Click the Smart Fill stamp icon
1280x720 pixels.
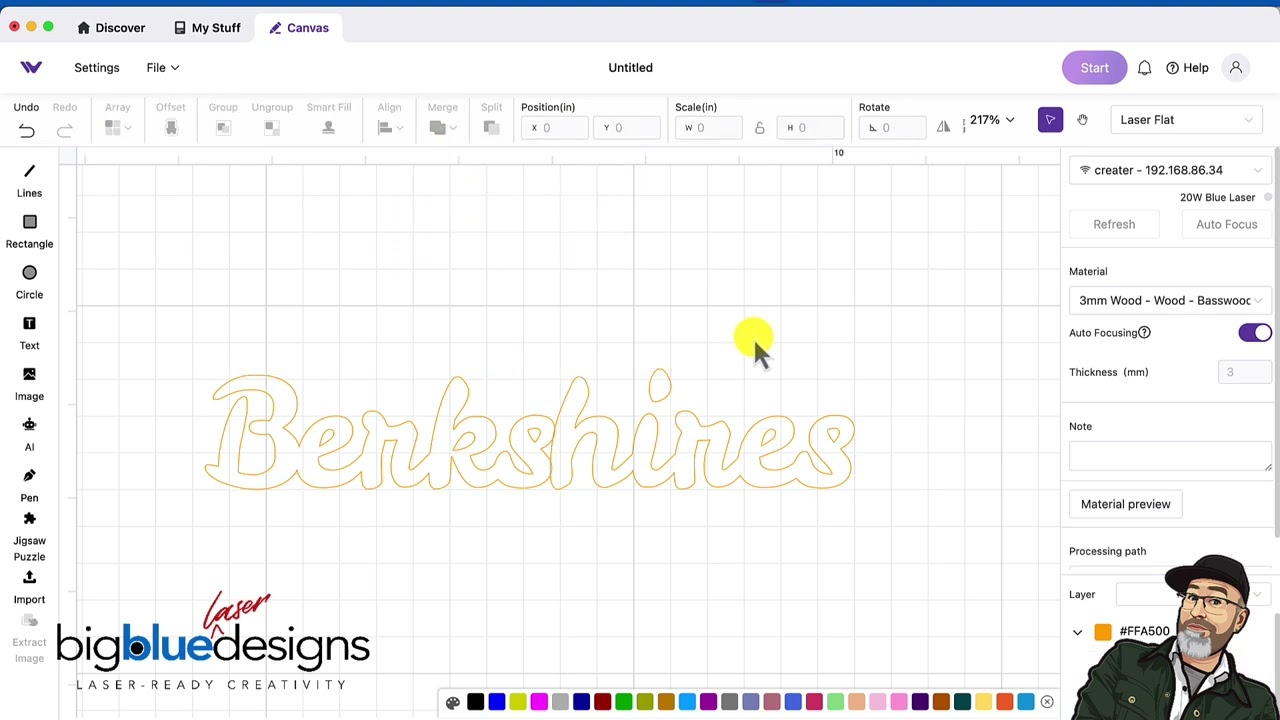pyautogui.click(x=328, y=128)
